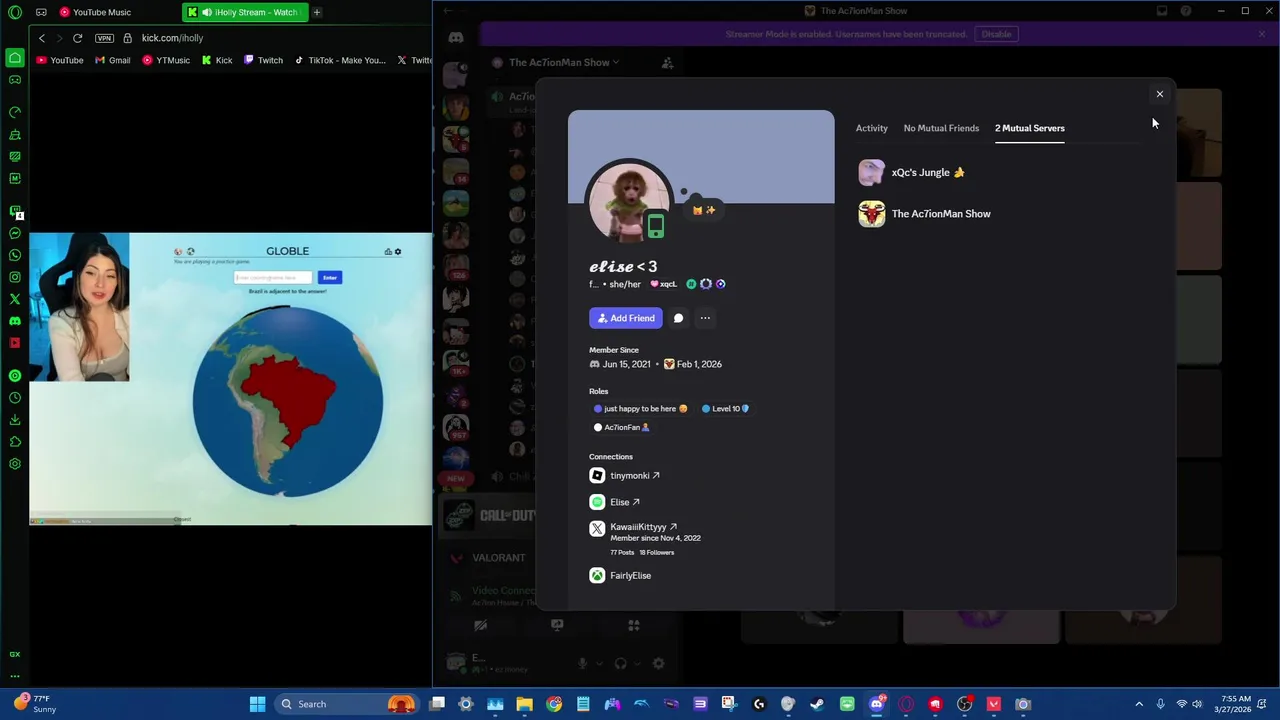Click the streamer webcam overlay
Viewport: 1280px width, 720px height.
tap(79, 307)
